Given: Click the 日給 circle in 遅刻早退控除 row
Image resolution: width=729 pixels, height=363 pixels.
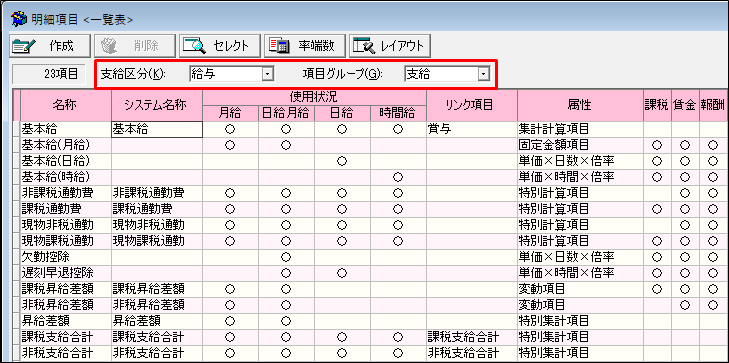Looking at the screenshot, I should (342, 272).
